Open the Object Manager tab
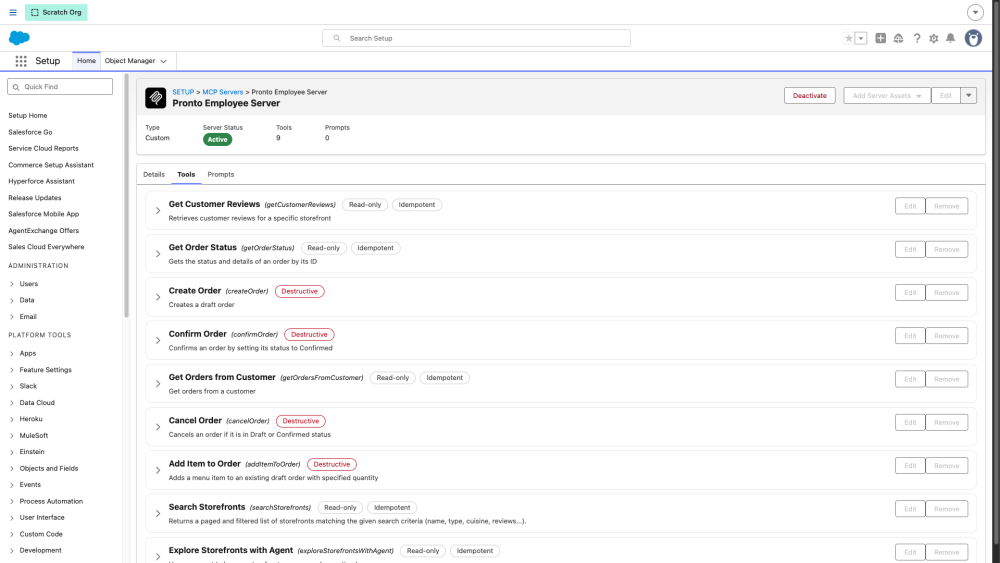 tap(129, 61)
